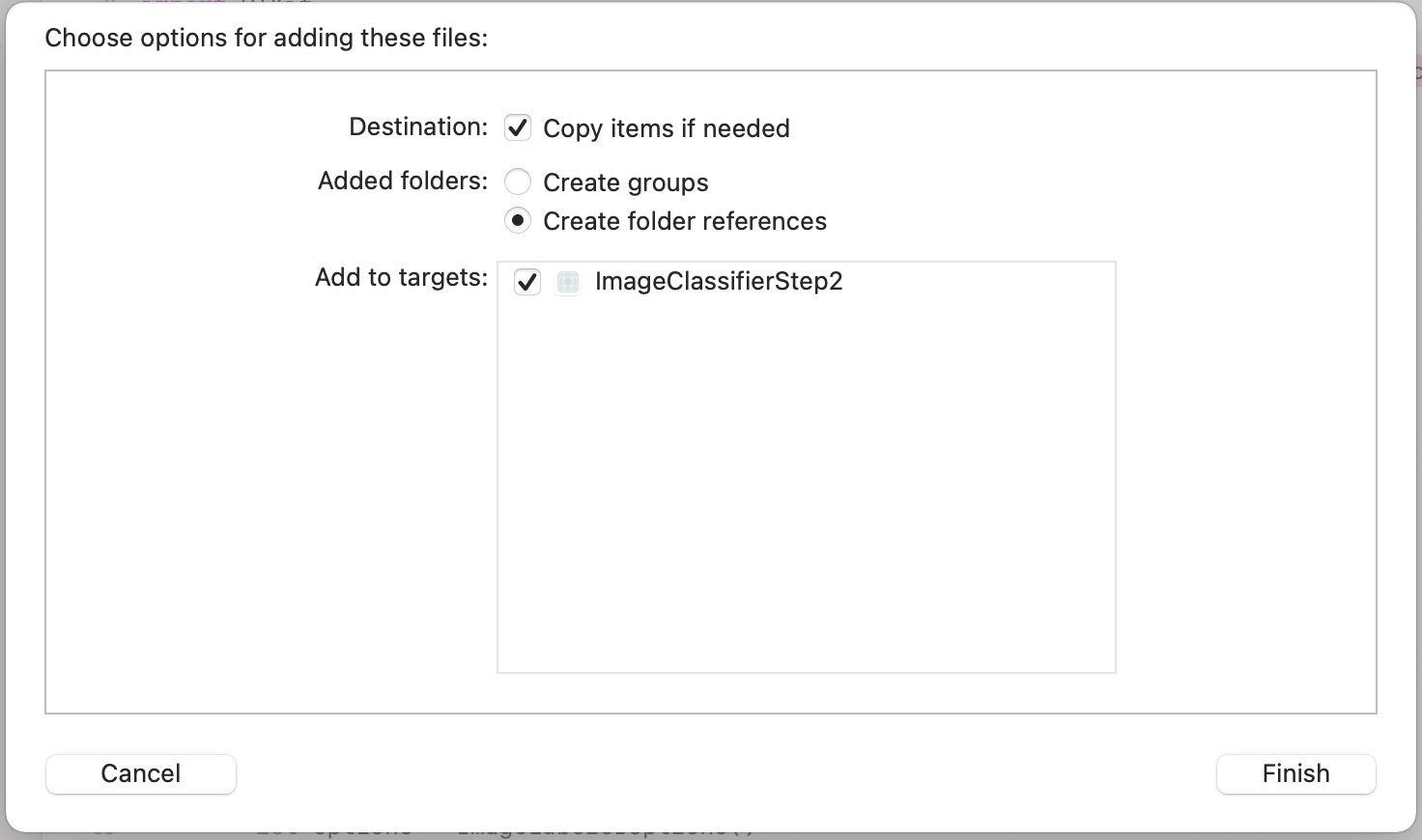This screenshot has height=840, width=1422.
Task: Toggle the "Copy items if needed" checkbox
Action: pyautogui.click(x=519, y=127)
